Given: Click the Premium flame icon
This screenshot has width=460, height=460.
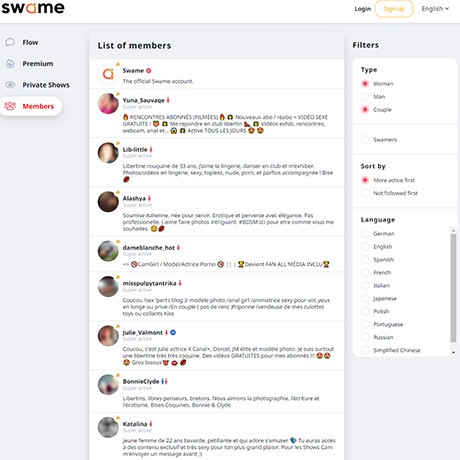Looking at the screenshot, I should pyautogui.click(x=10, y=63).
